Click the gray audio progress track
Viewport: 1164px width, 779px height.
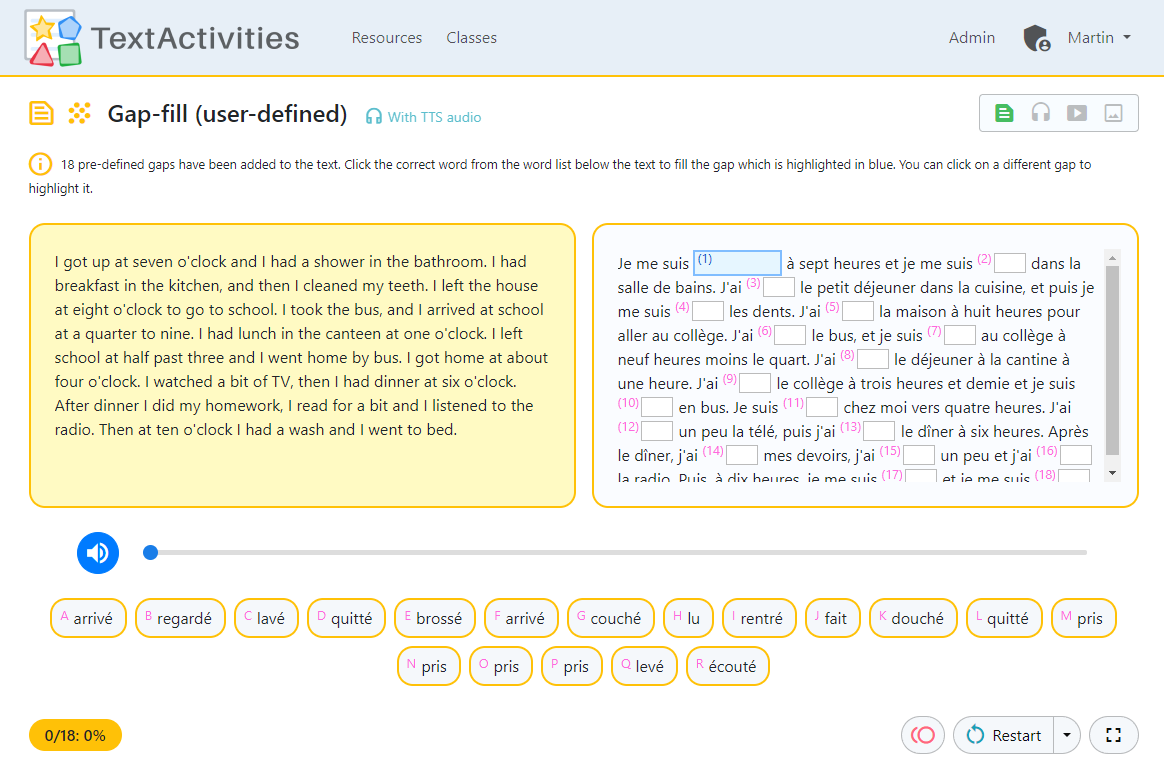point(615,553)
